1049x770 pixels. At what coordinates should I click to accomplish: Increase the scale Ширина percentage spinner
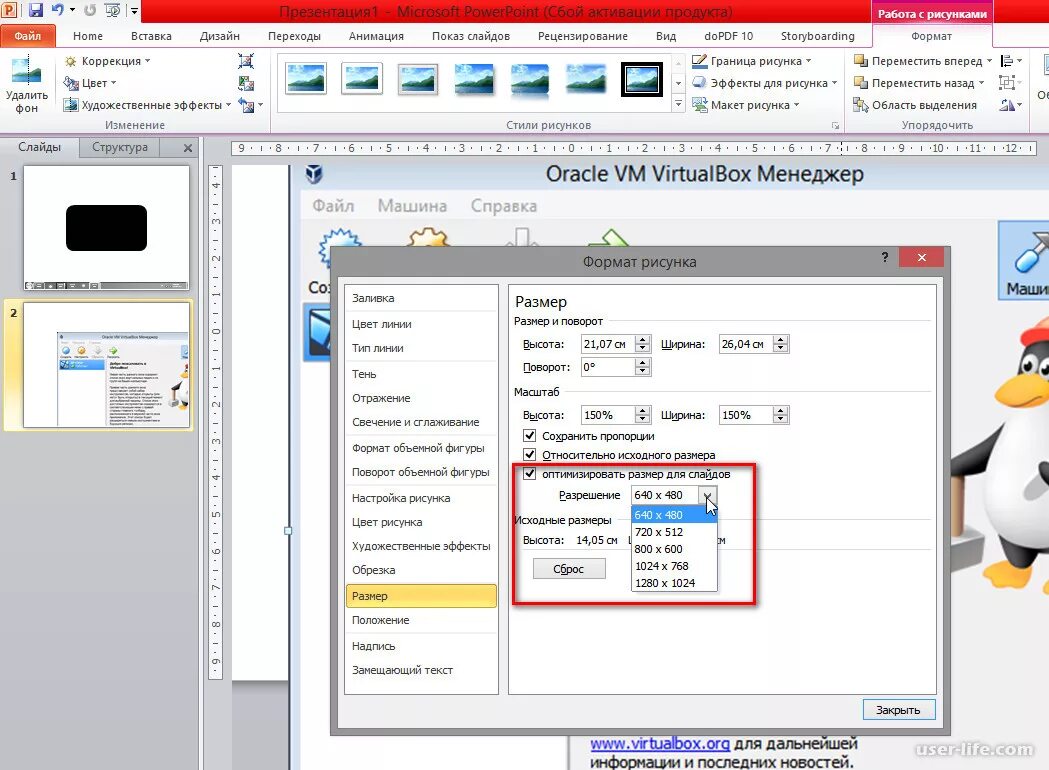[781, 411]
